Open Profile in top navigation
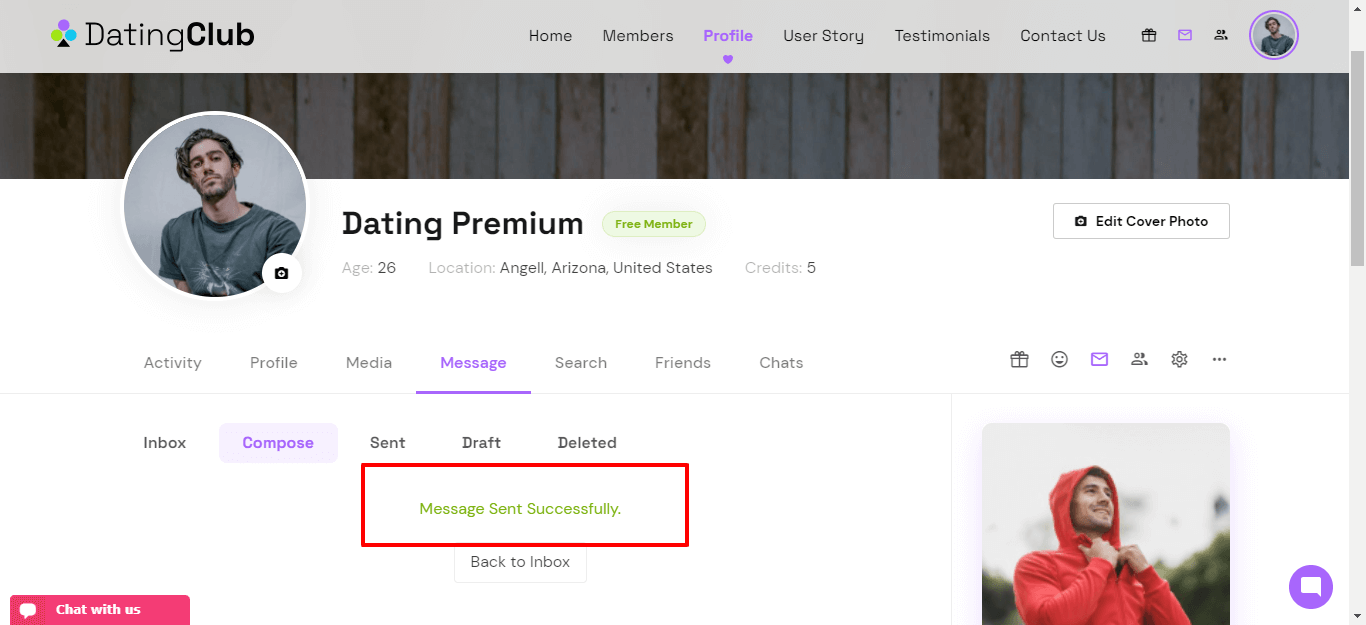 pos(728,36)
